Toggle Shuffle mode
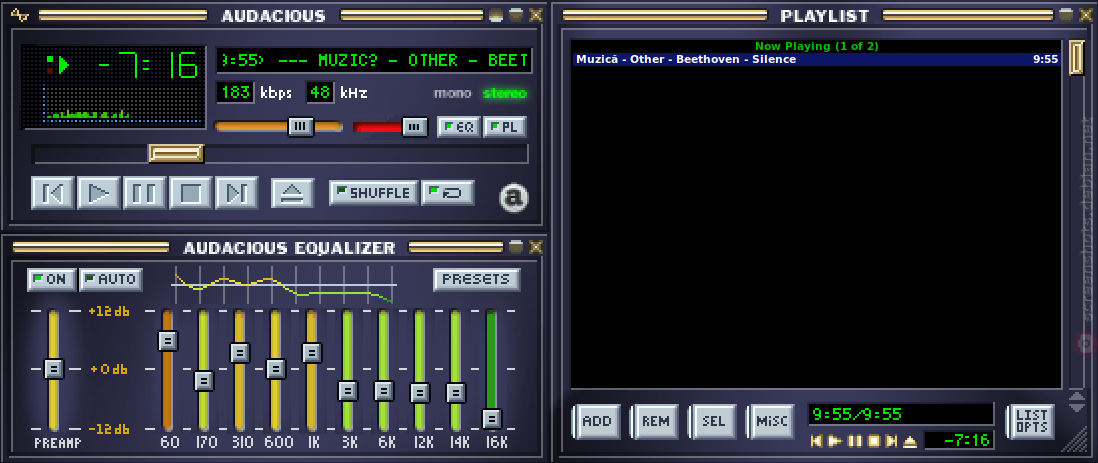Image resolution: width=1098 pixels, height=463 pixels. tap(374, 193)
